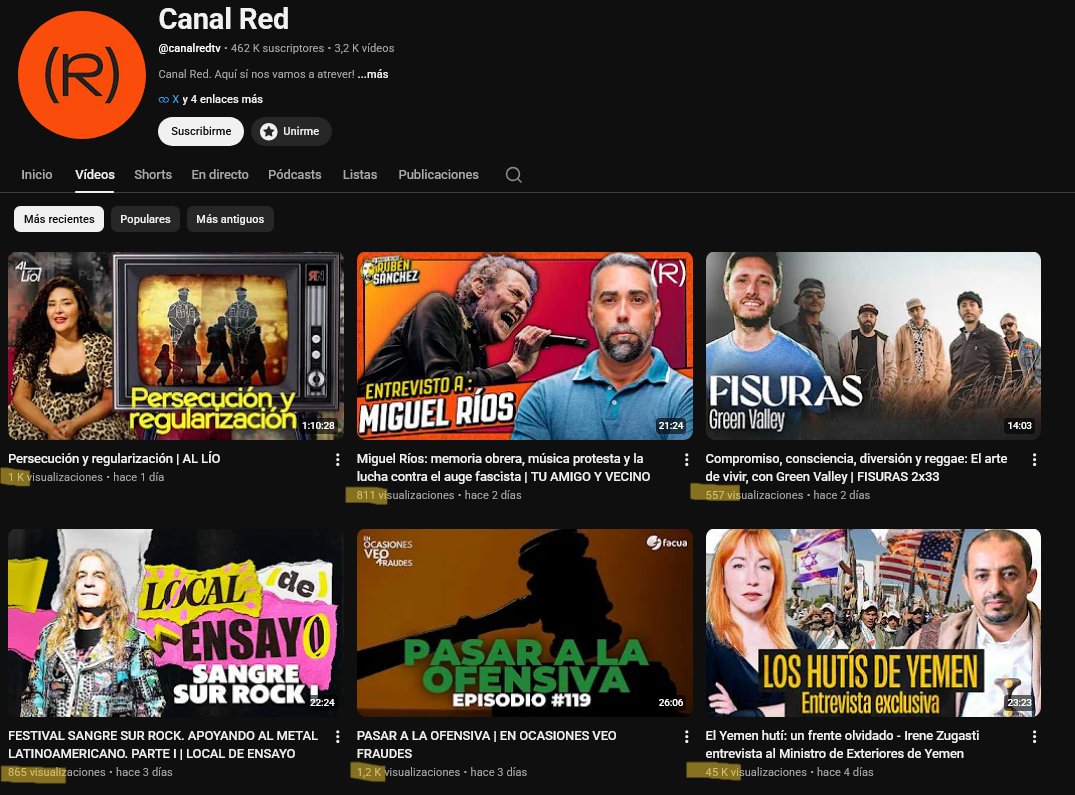Viewport: 1075px width, 795px height.
Task: Play the Local de Ensayo thumbnail
Action: (x=176, y=623)
